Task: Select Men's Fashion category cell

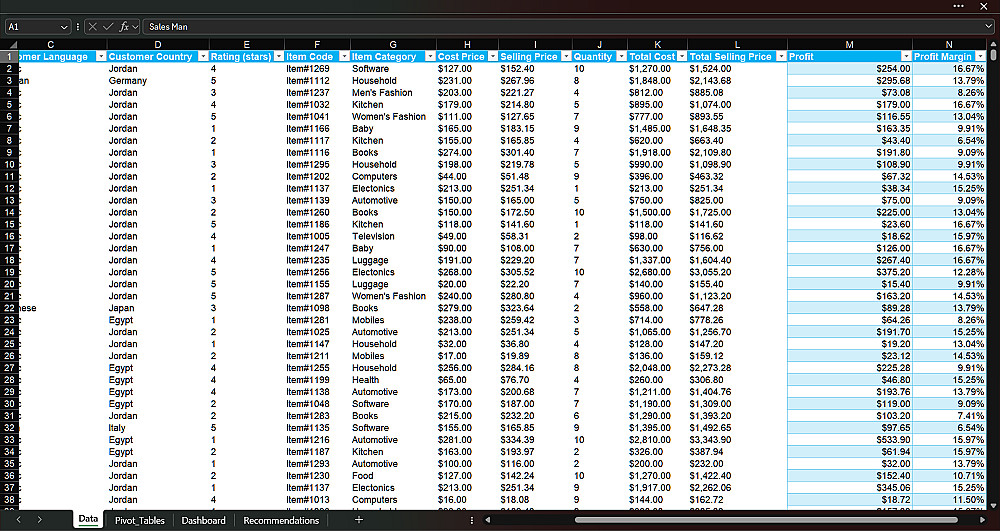Action: (393, 93)
